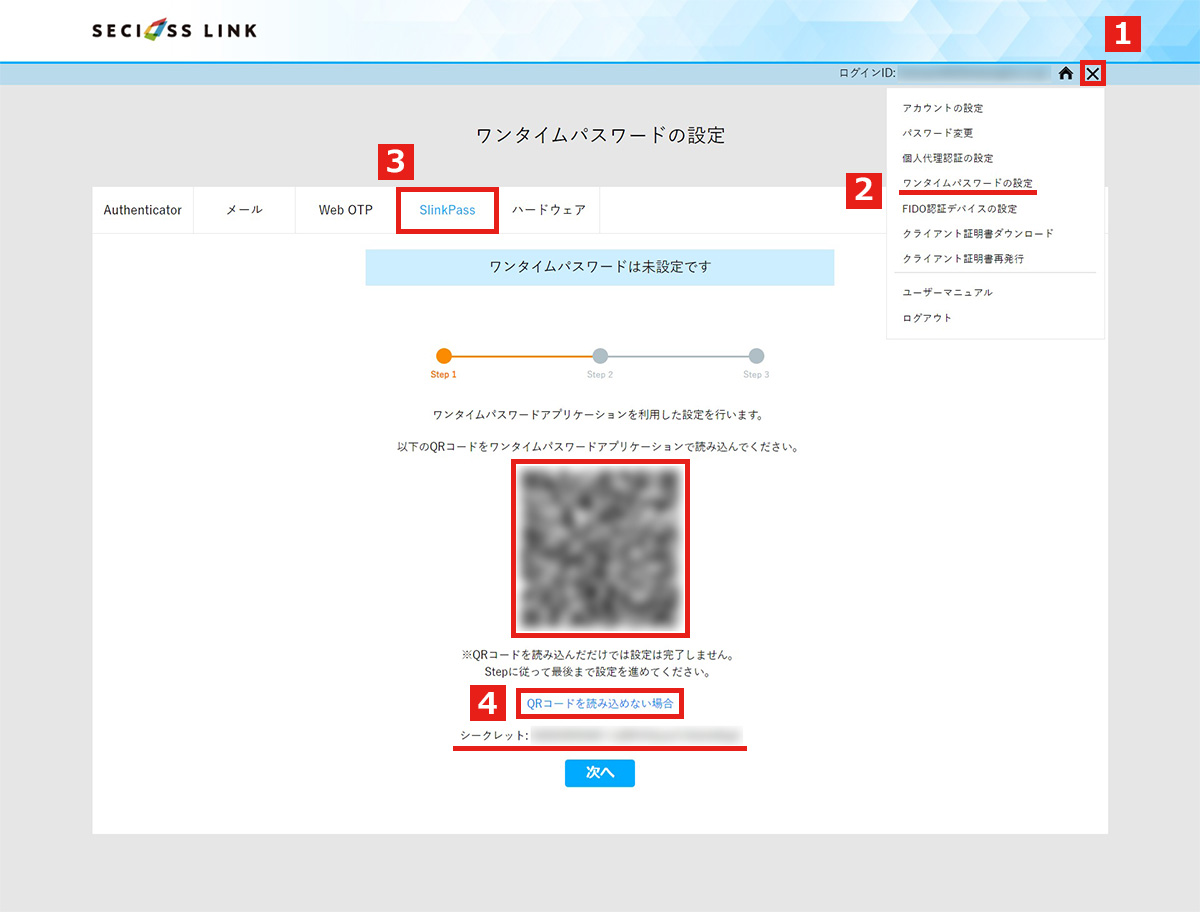Select クライアント証明書ダウンロード menu item
Screen dimensions: 1200x912
click(x=978, y=233)
